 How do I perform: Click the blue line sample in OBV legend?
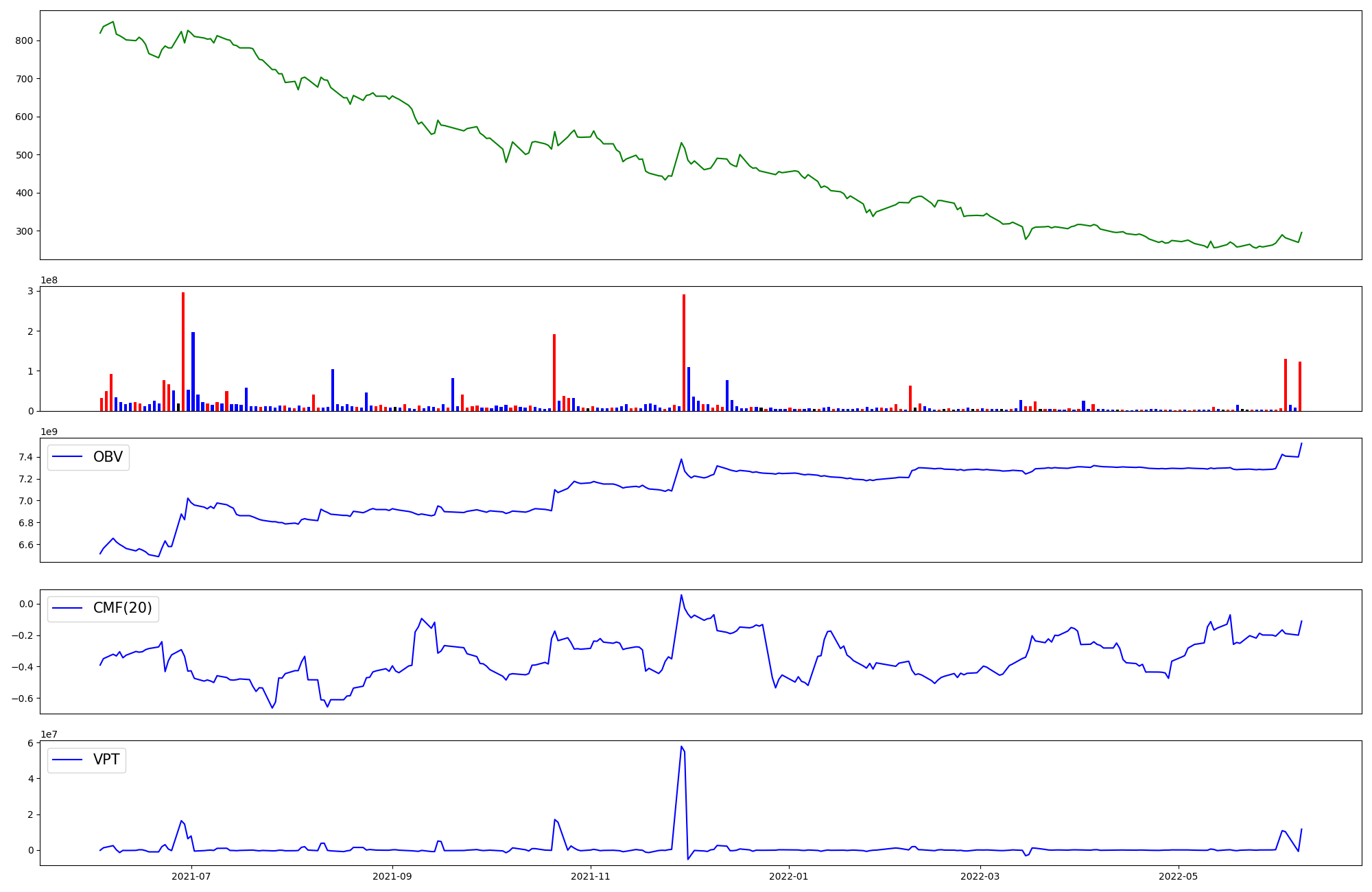[67, 457]
